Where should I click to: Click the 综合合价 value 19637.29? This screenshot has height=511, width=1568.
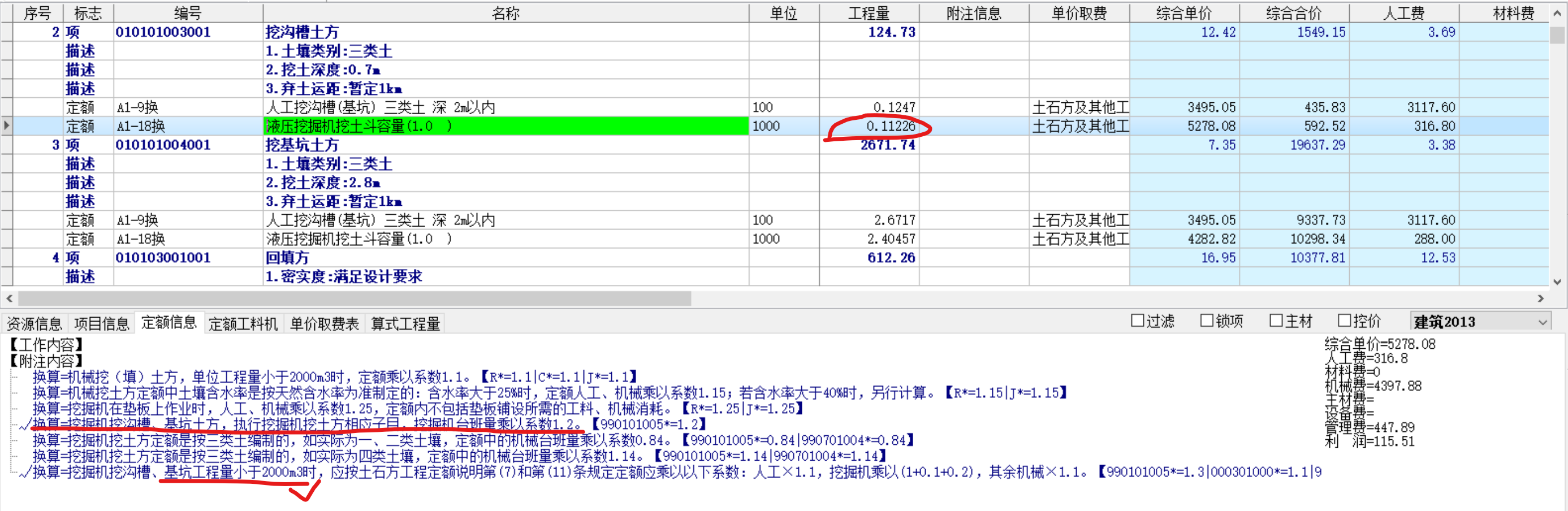[1294, 145]
